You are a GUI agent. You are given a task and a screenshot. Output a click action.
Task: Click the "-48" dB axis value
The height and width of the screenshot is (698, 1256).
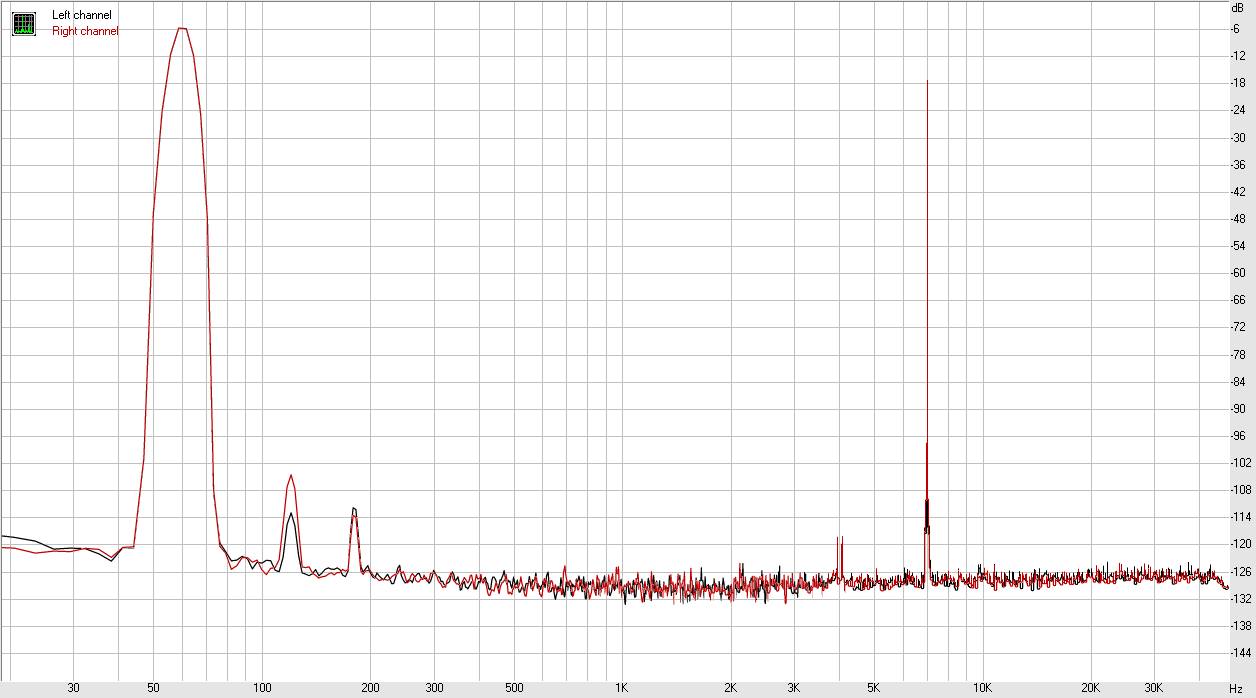(x=1238, y=219)
